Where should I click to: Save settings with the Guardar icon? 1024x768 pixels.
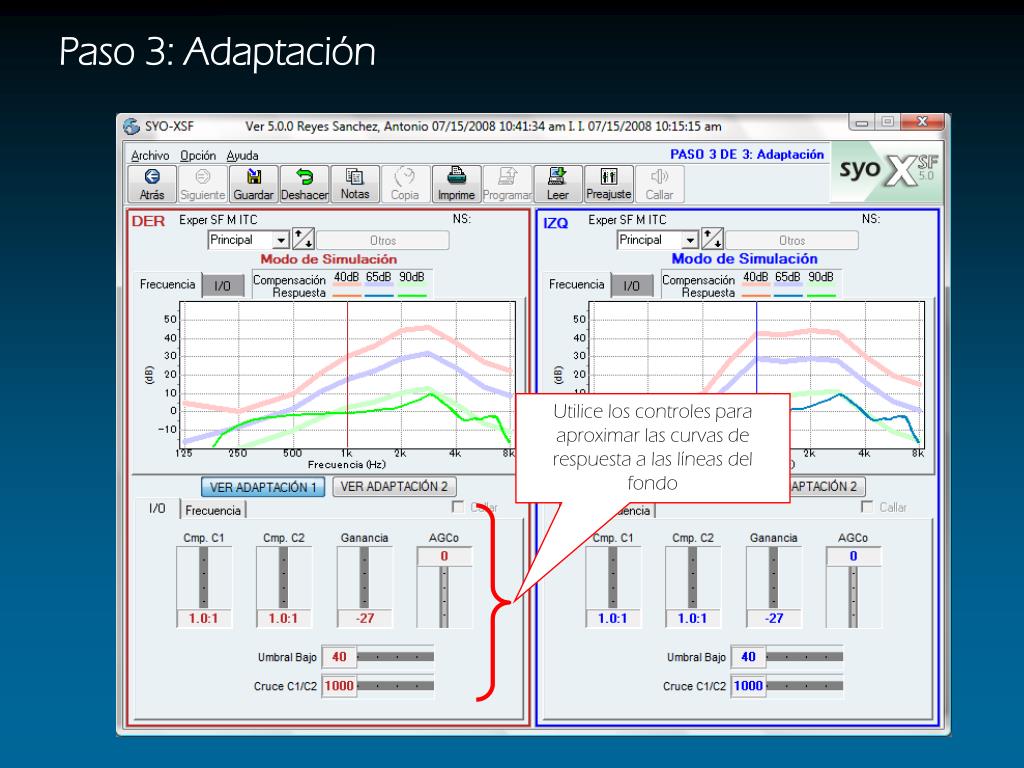tap(253, 184)
